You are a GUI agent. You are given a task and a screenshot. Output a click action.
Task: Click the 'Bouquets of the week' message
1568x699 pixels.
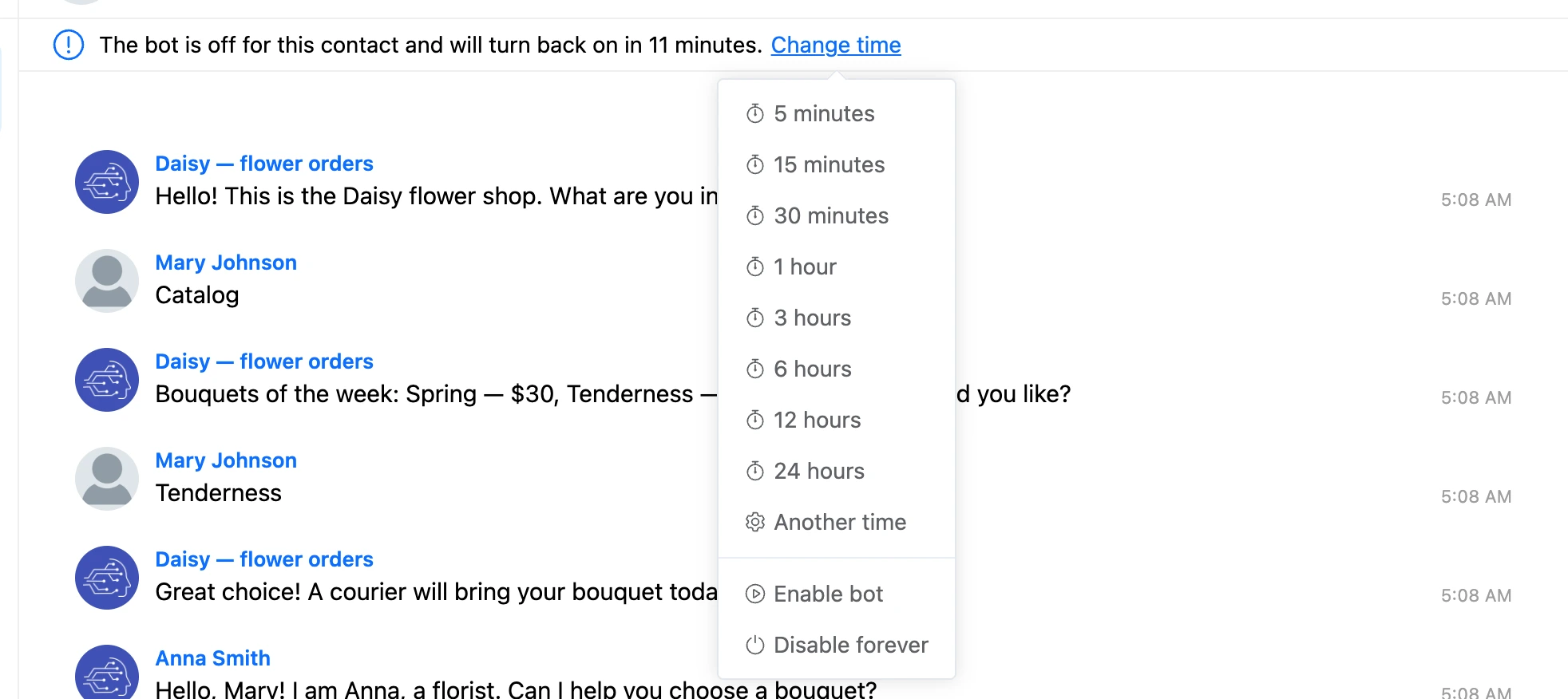tap(437, 394)
